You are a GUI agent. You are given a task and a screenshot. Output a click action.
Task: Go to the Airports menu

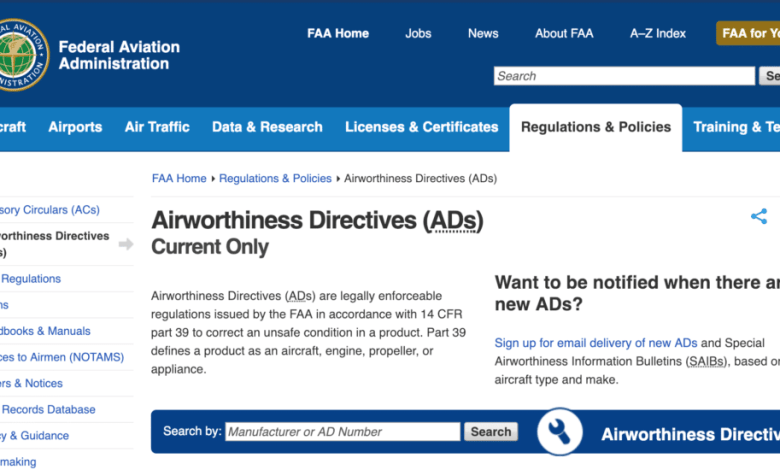point(75,127)
